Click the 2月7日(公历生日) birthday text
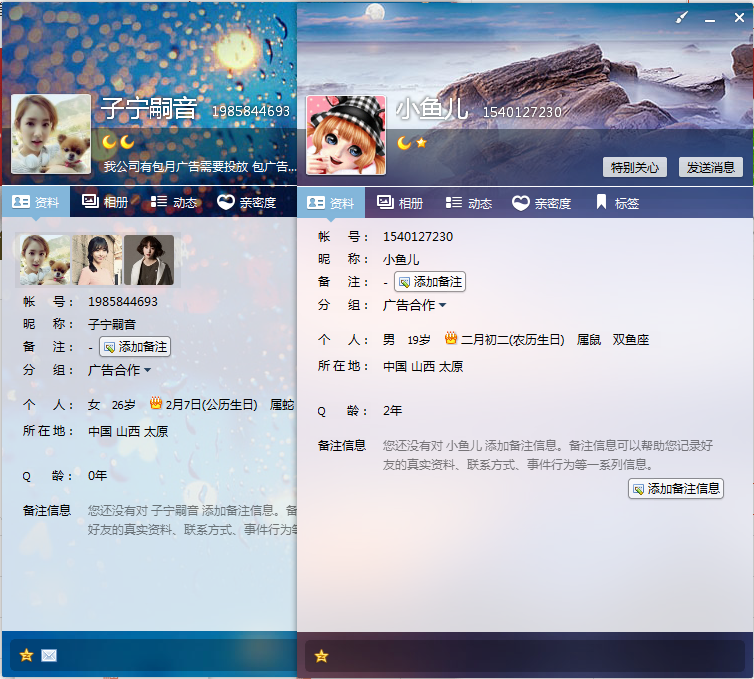The image size is (754, 679). point(212,405)
